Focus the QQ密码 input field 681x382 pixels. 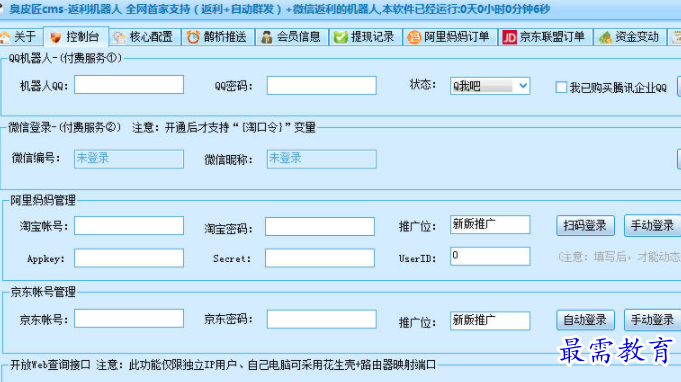(322, 86)
